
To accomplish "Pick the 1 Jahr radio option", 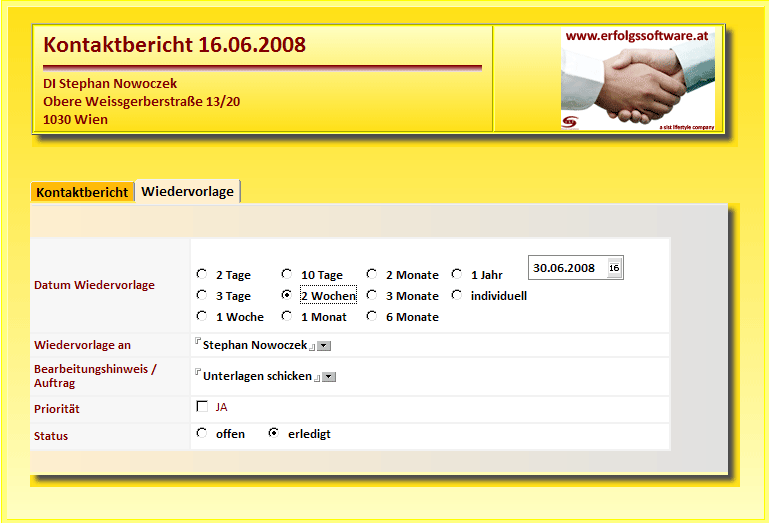I will pos(457,274).
